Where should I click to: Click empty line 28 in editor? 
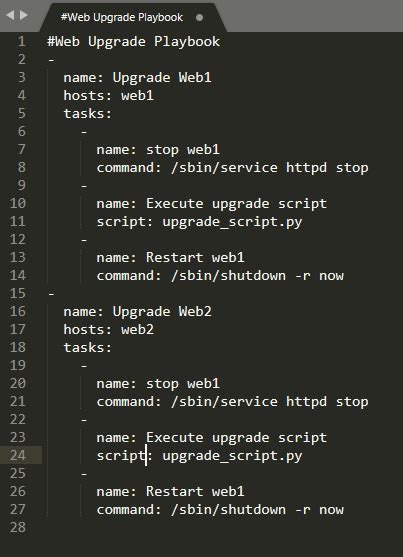(222, 527)
